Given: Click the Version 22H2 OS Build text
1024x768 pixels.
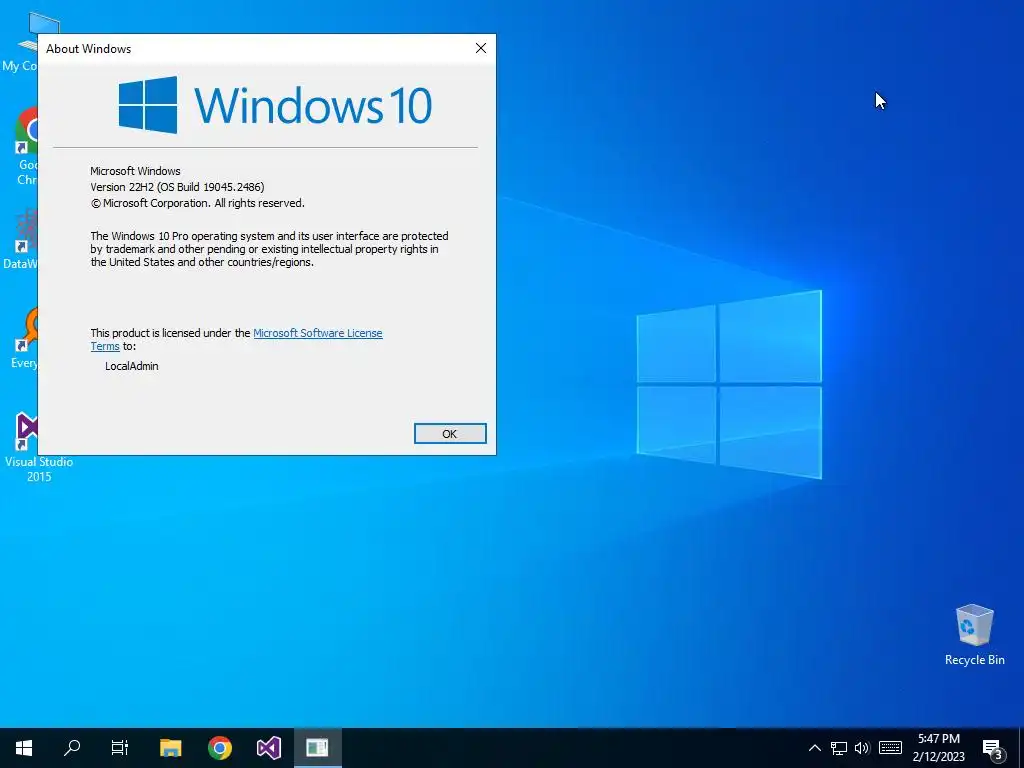Looking at the screenshot, I should [x=177, y=187].
